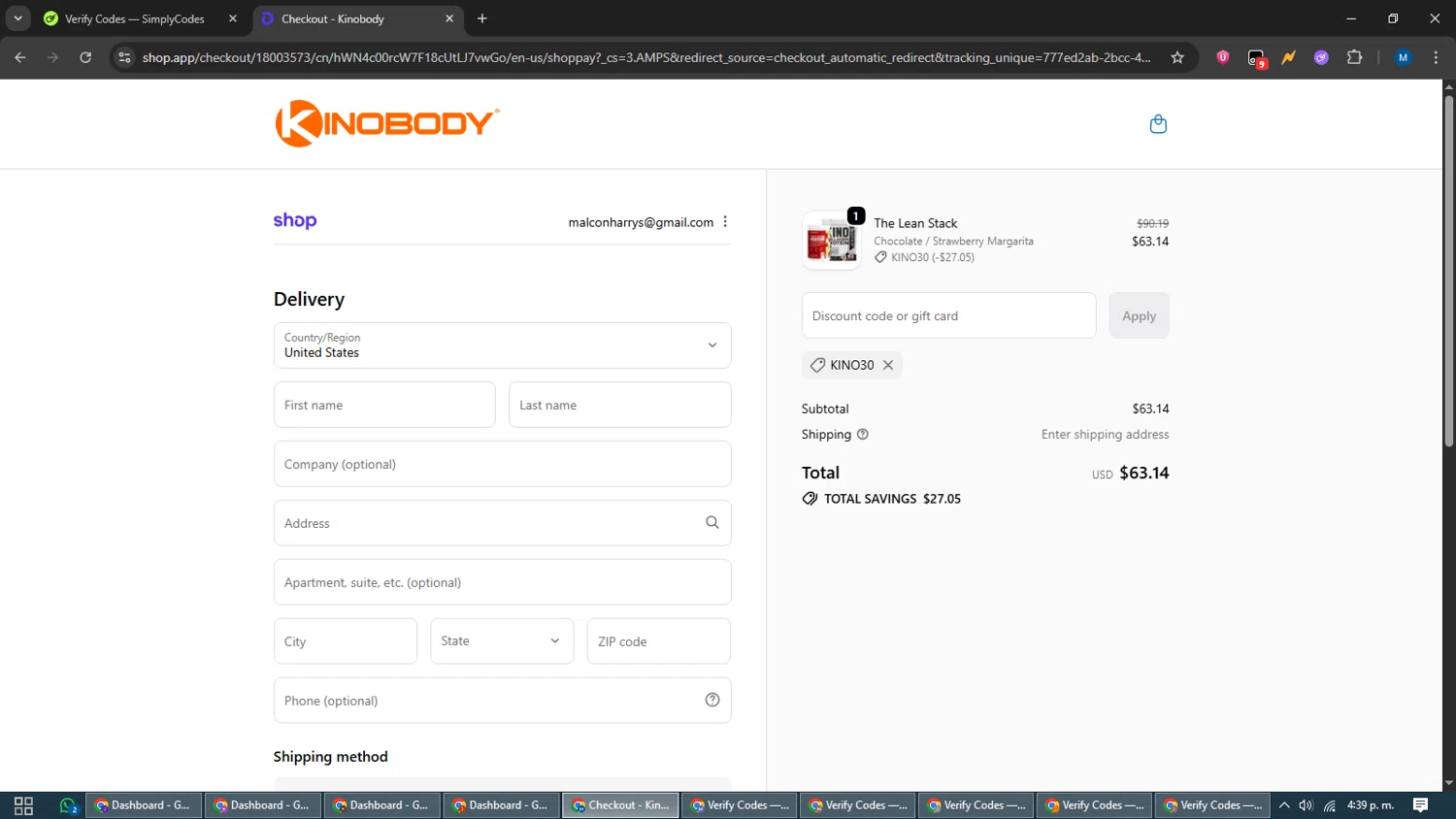Click The Lean Stack product name
The width and height of the screenshot is (1456, 819).
click(915, 223)
